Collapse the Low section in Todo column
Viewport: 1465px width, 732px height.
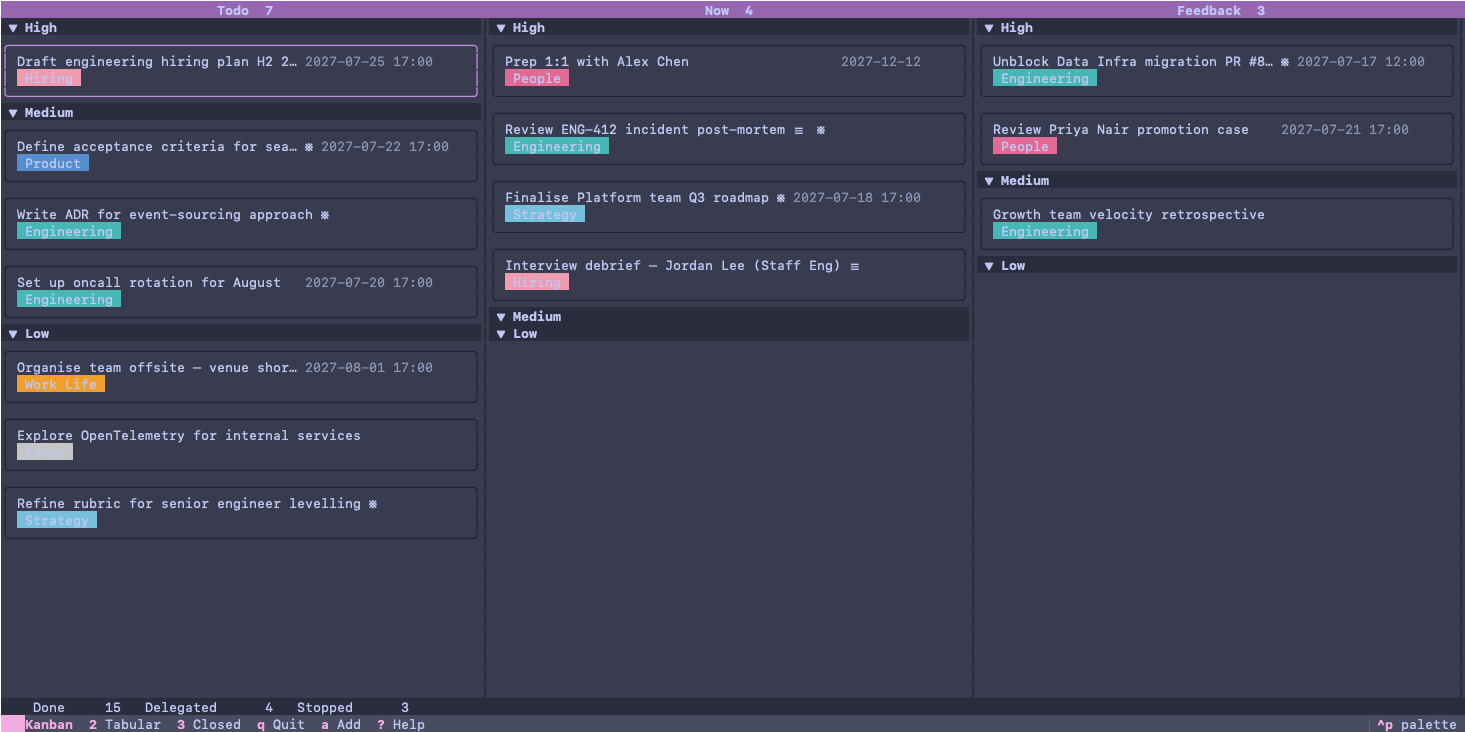click(x=13, y=334)
